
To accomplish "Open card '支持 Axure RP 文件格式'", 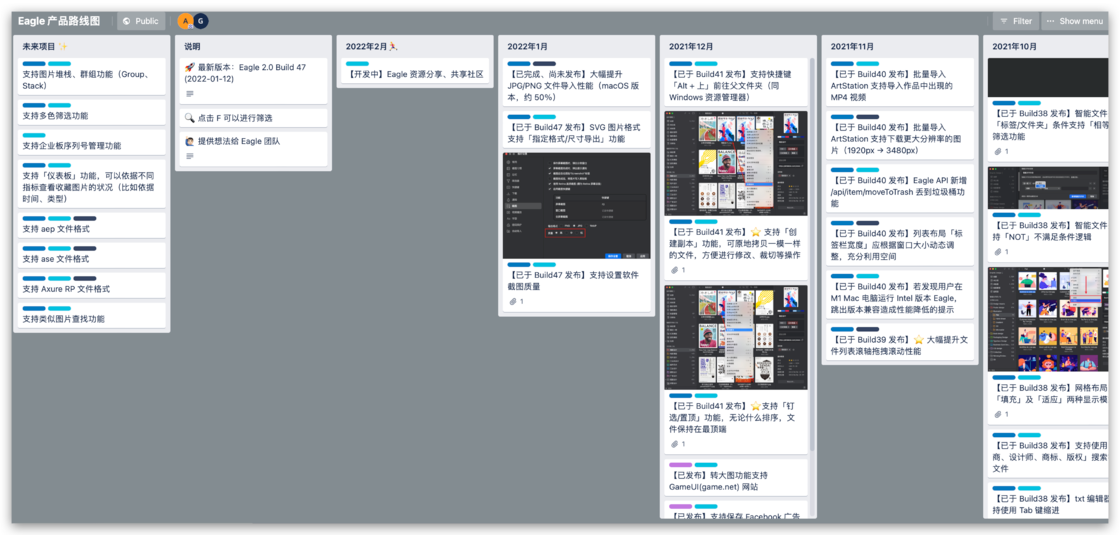I will click(x=91, y=285).
